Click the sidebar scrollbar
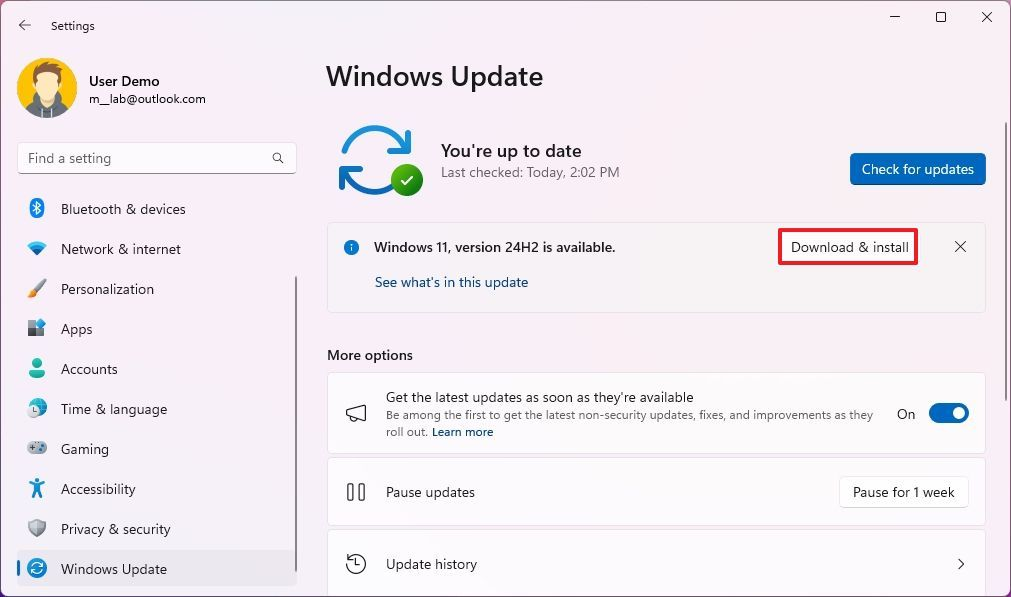Screen dimensions: 1011x597 pos(296,424)
